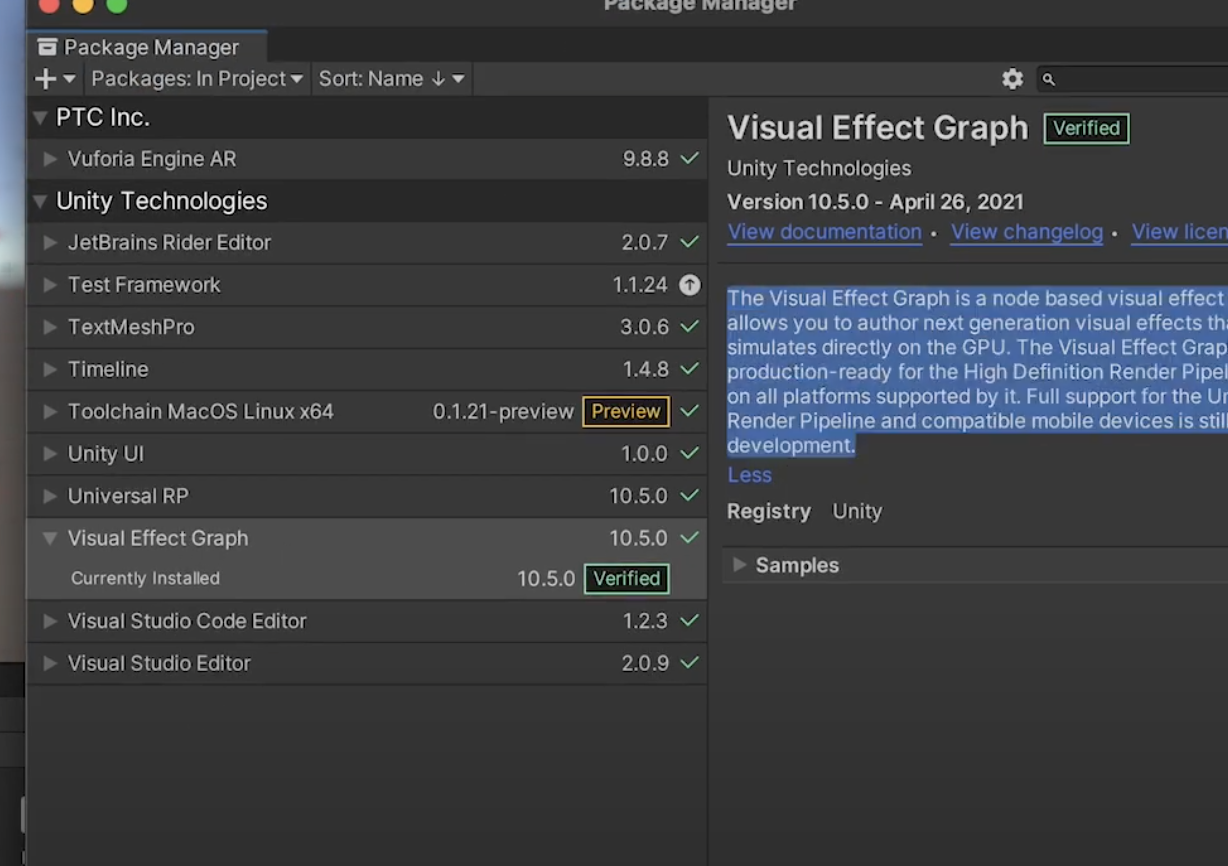Click the Visual Studio Editor version 2.0.9

(644, 663)
